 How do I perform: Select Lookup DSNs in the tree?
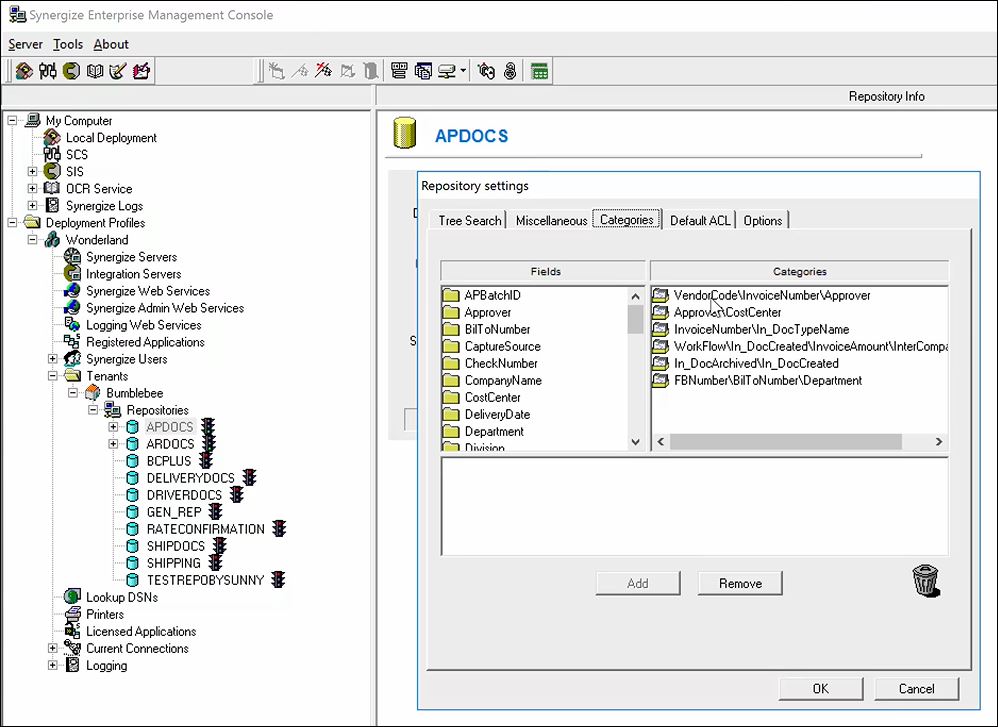(122, 597)
